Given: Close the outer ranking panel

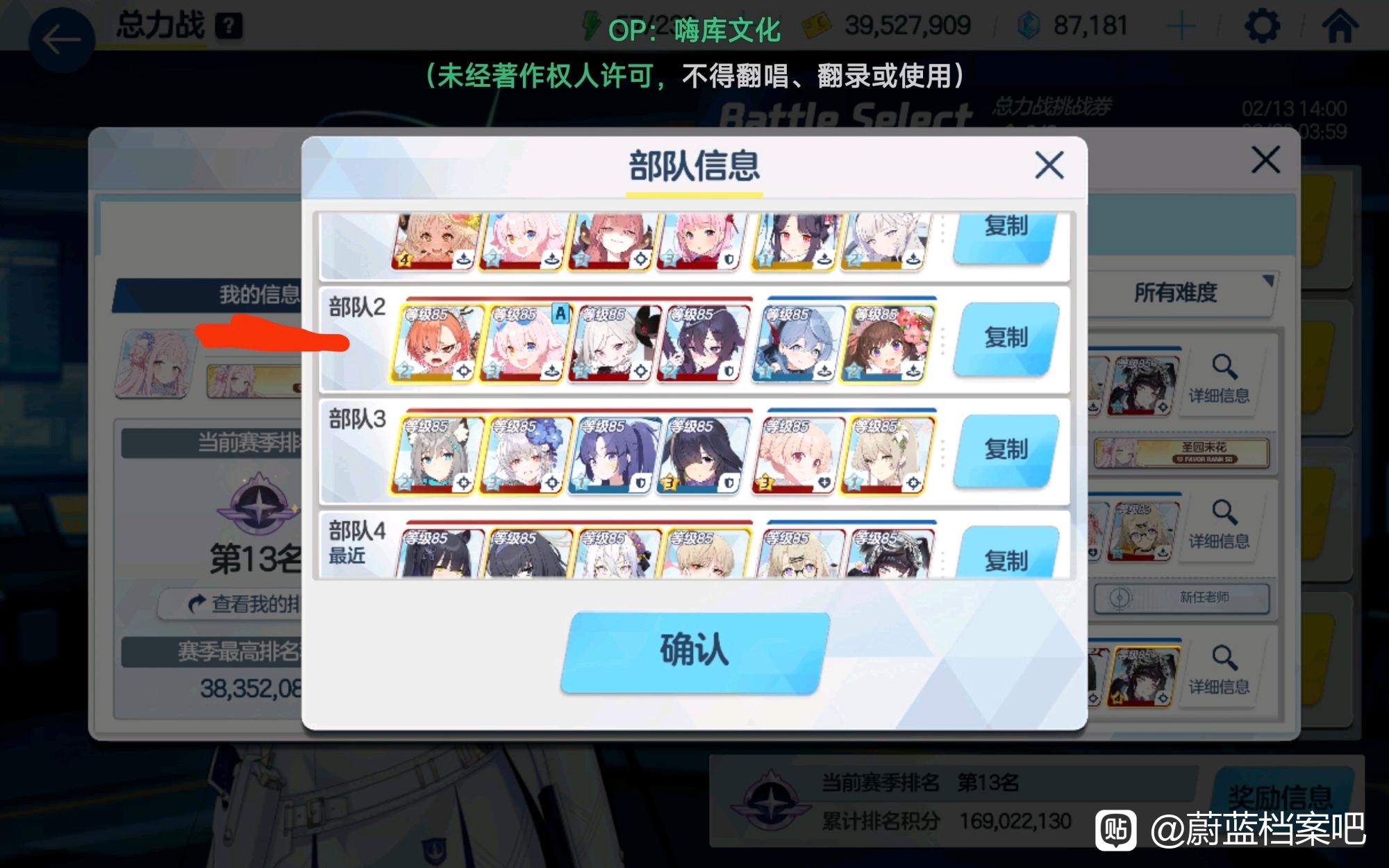Looking at the screenshot, I should point(1265,160).
